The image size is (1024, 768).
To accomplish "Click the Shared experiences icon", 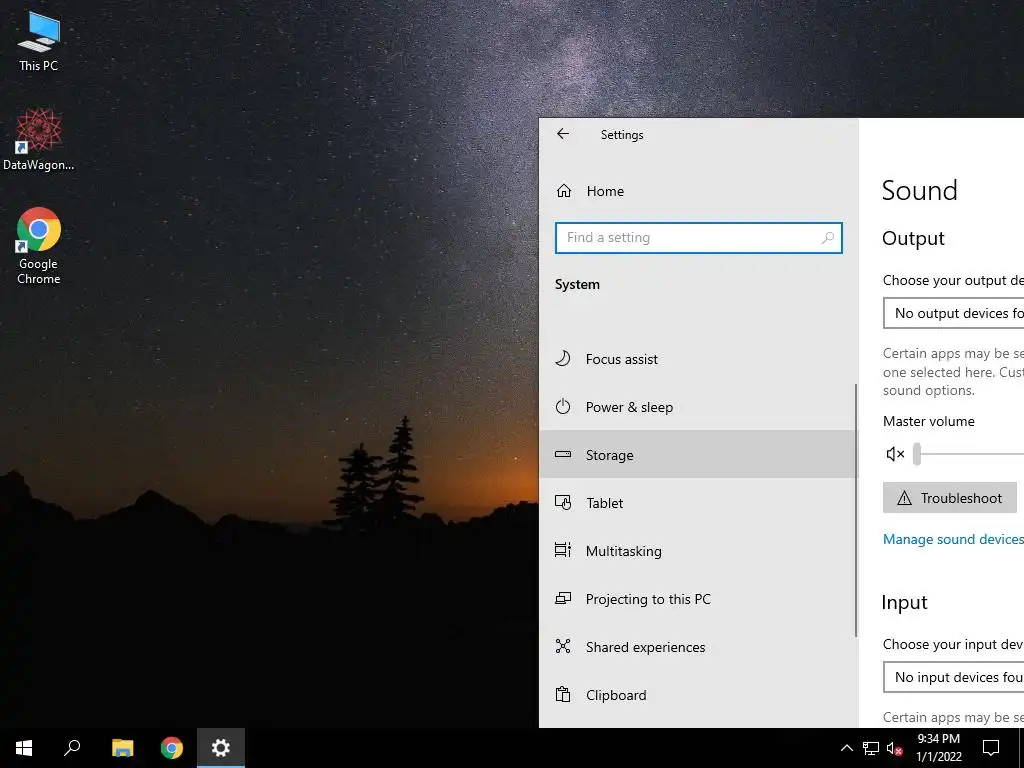I will pyautogui.click(x=563, y=646).
